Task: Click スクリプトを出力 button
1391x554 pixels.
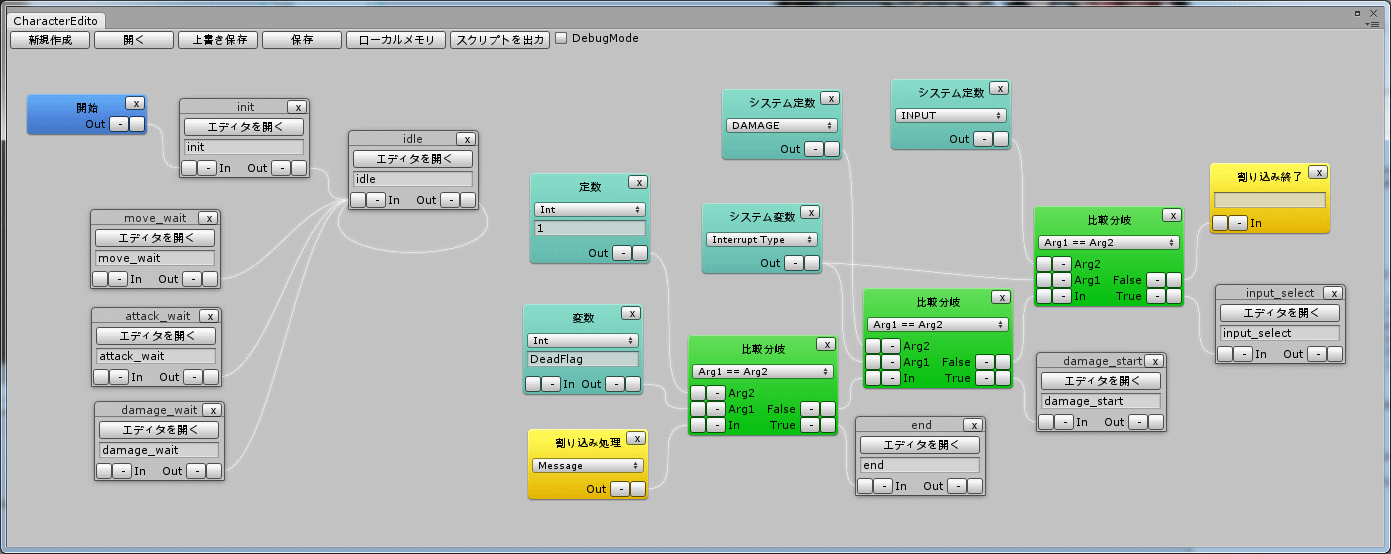Action: point(500,40)
